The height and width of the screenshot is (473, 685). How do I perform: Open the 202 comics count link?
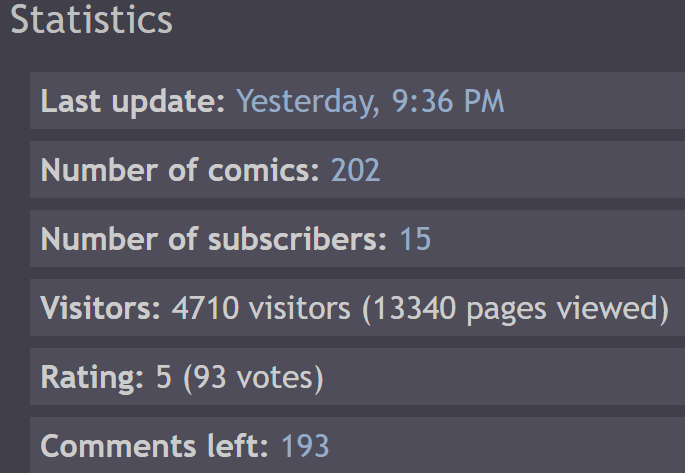click(x=355, y=170)
